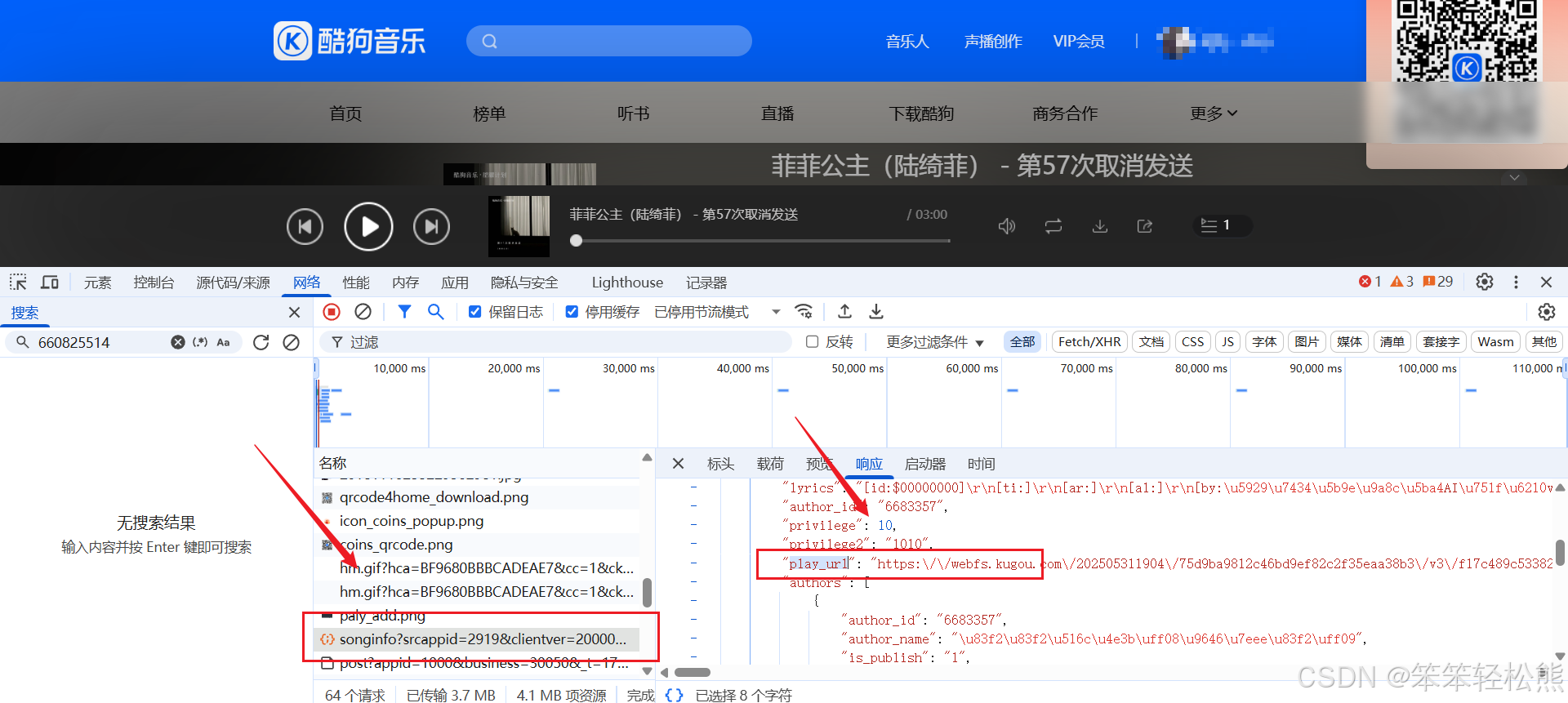The height and width of the screenshot is (703, 1568).
Task: Toggle the loop playback mode
Action: (1053, 226)
